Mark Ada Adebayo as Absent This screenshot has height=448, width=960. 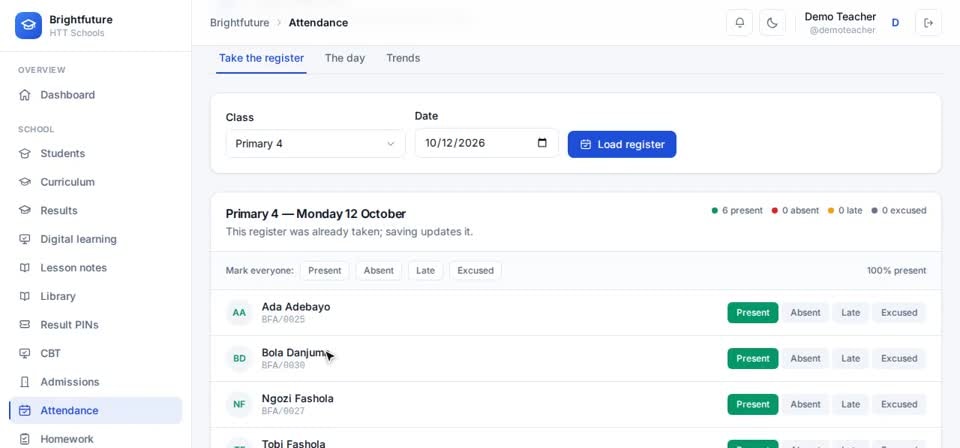[x=805, y=313]
